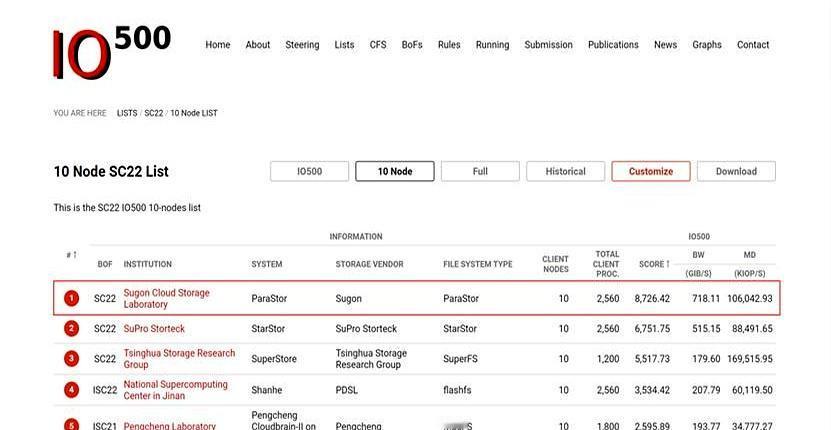Open Steering menu item
Image resolution: width=831 pixels, height=430 pixels.
[x=302, y=45]
